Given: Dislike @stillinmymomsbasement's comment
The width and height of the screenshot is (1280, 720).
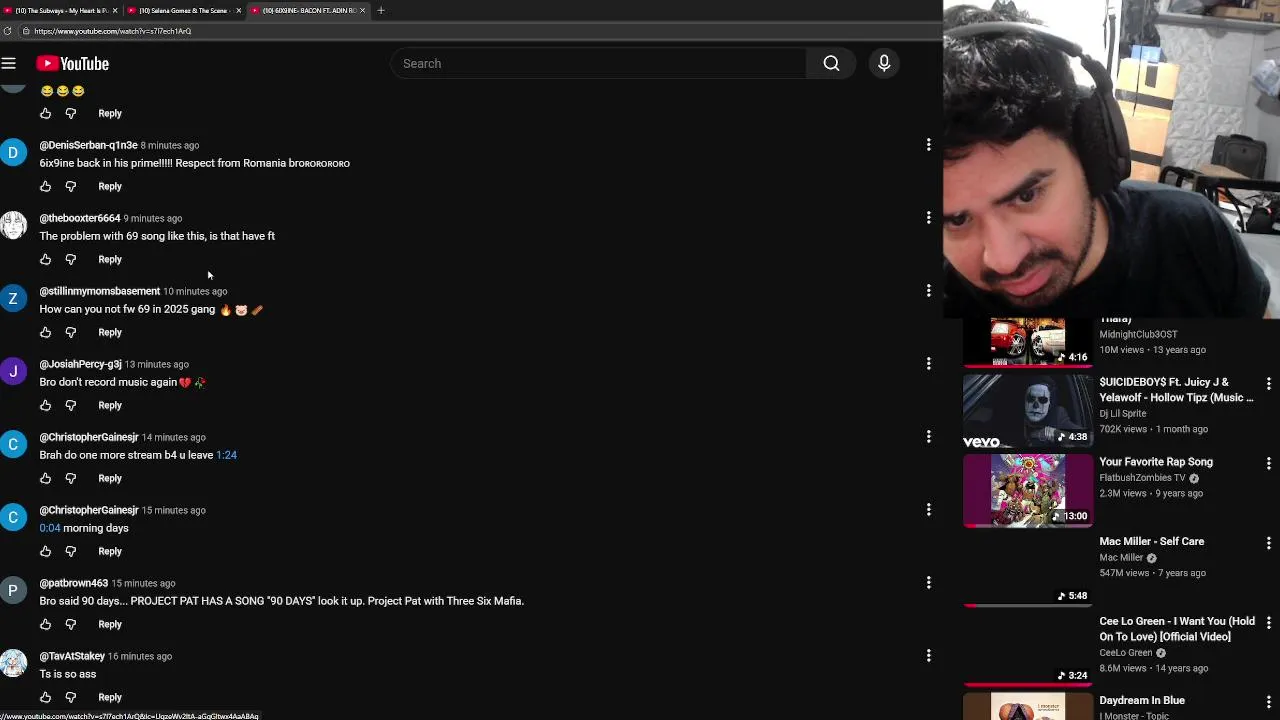Looking at the screenshot, I should (x=70, y=332).
